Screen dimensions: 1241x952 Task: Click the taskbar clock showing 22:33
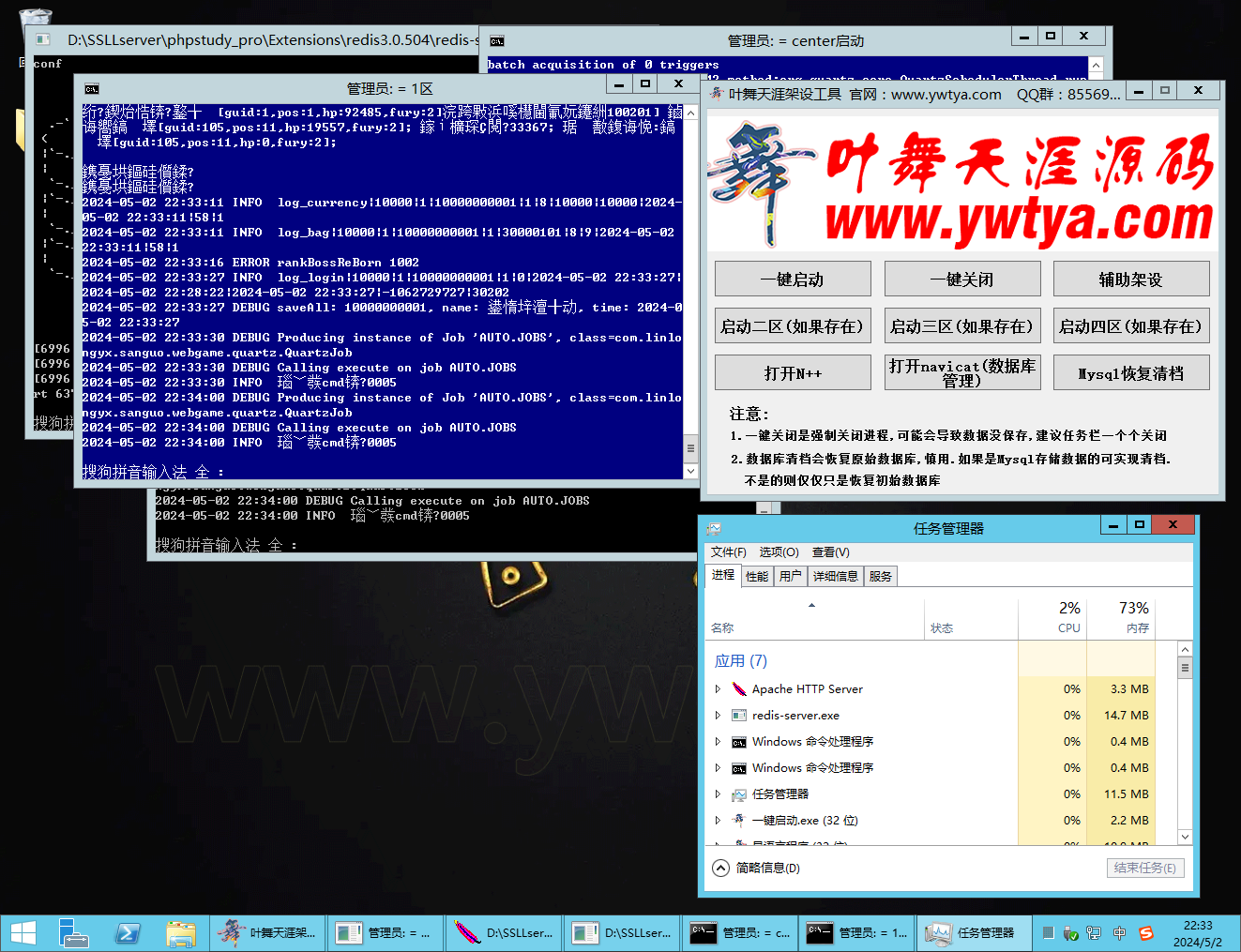[x=1198, y=933]
